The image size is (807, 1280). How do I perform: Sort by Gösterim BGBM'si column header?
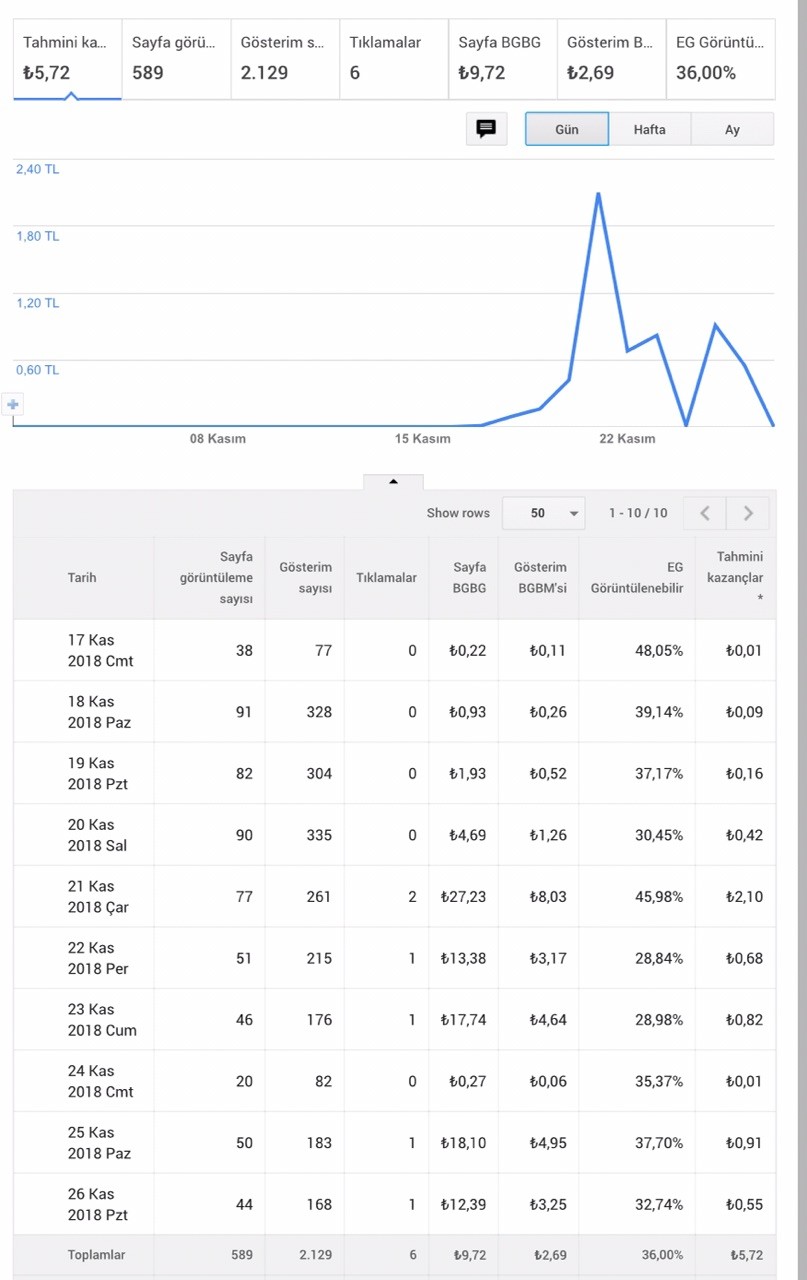(x=539, y=577)
